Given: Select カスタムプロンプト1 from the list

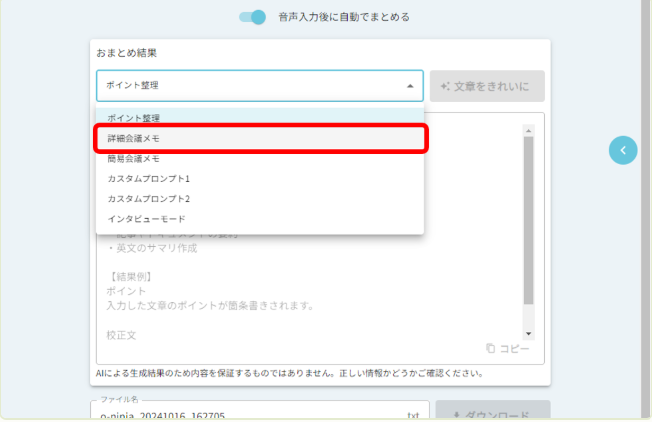Looking at the screenshot, I should pos(148,178).
